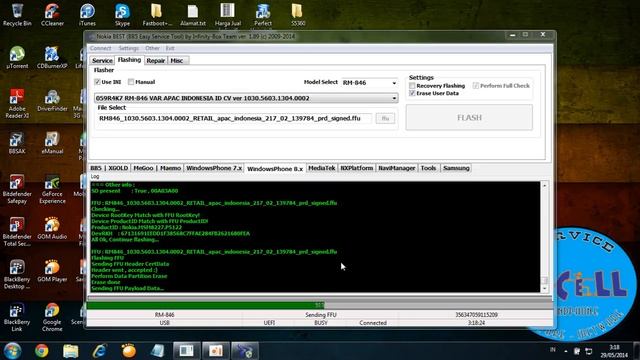
Task: Open the Model Select RM-846 dropdown
Action: (369, 83)
